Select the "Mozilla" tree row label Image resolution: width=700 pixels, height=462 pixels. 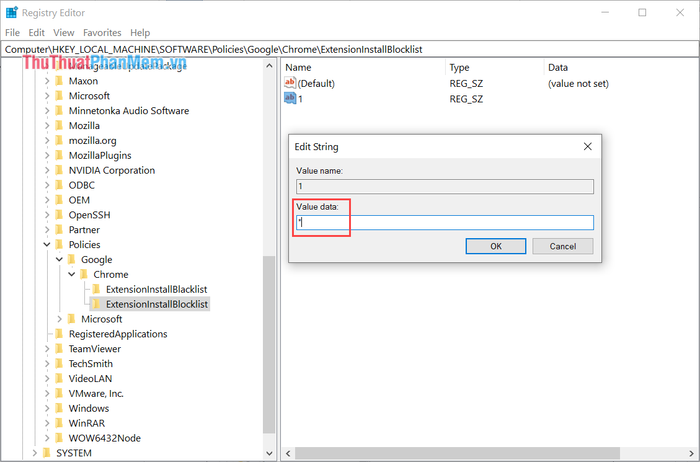[84, 126]
